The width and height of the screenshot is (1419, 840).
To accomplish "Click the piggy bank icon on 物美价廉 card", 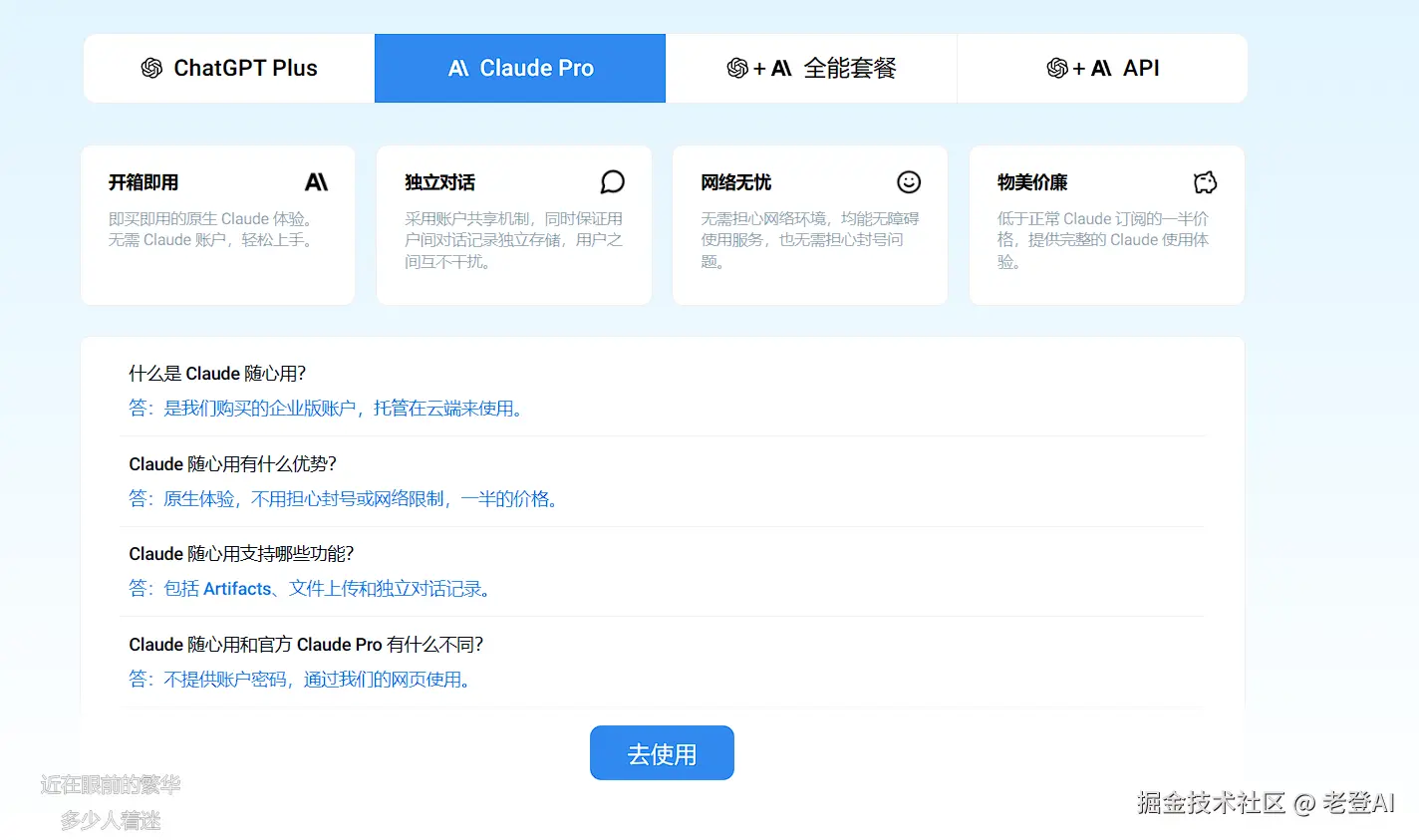I will [1206, 182].
